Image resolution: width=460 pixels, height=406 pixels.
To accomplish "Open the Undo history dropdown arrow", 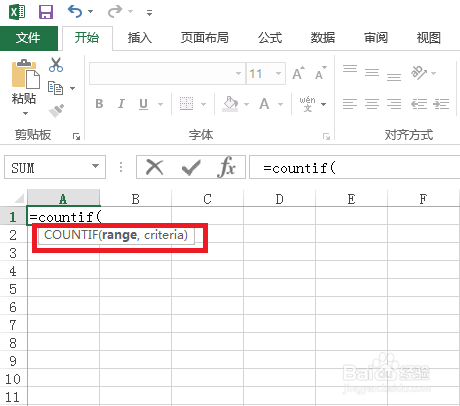I will 90,12.
